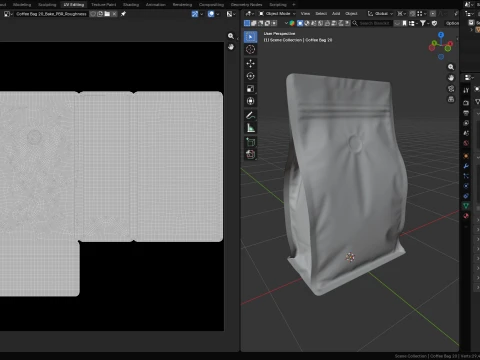Pin the image in UV editor header
The width and height of the screenshot is (480, 360).
pyautogui.click(x=123, y=14)
